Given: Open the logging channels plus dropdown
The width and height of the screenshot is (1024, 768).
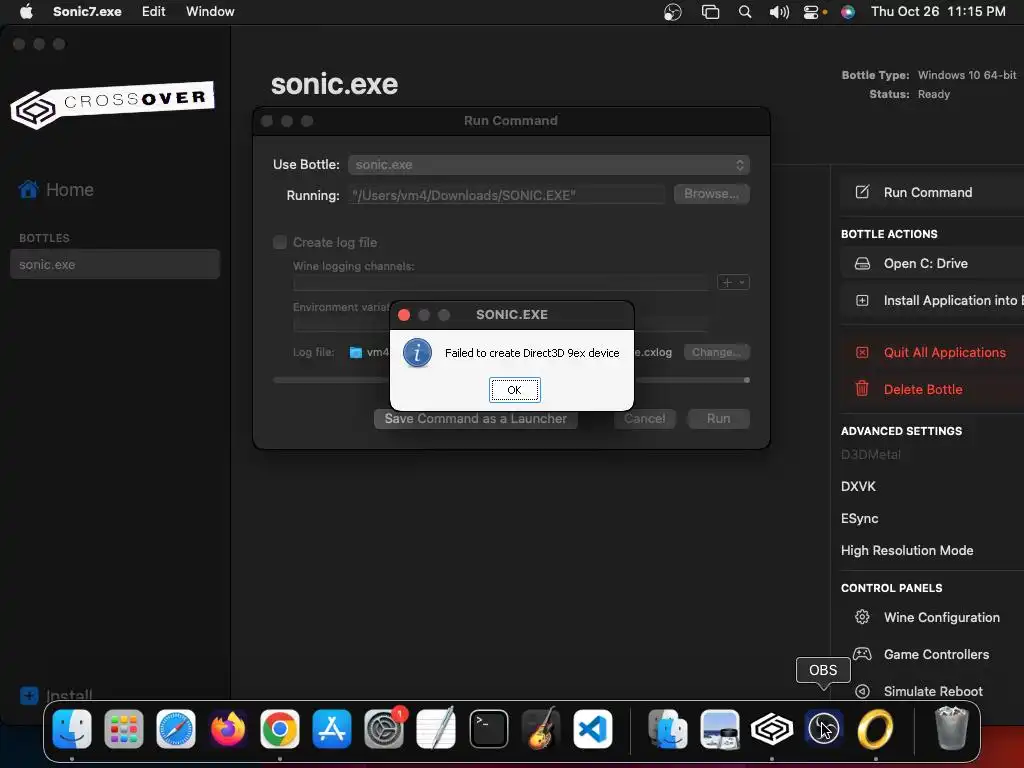Looking at the screenshot, I should (733, 283).
